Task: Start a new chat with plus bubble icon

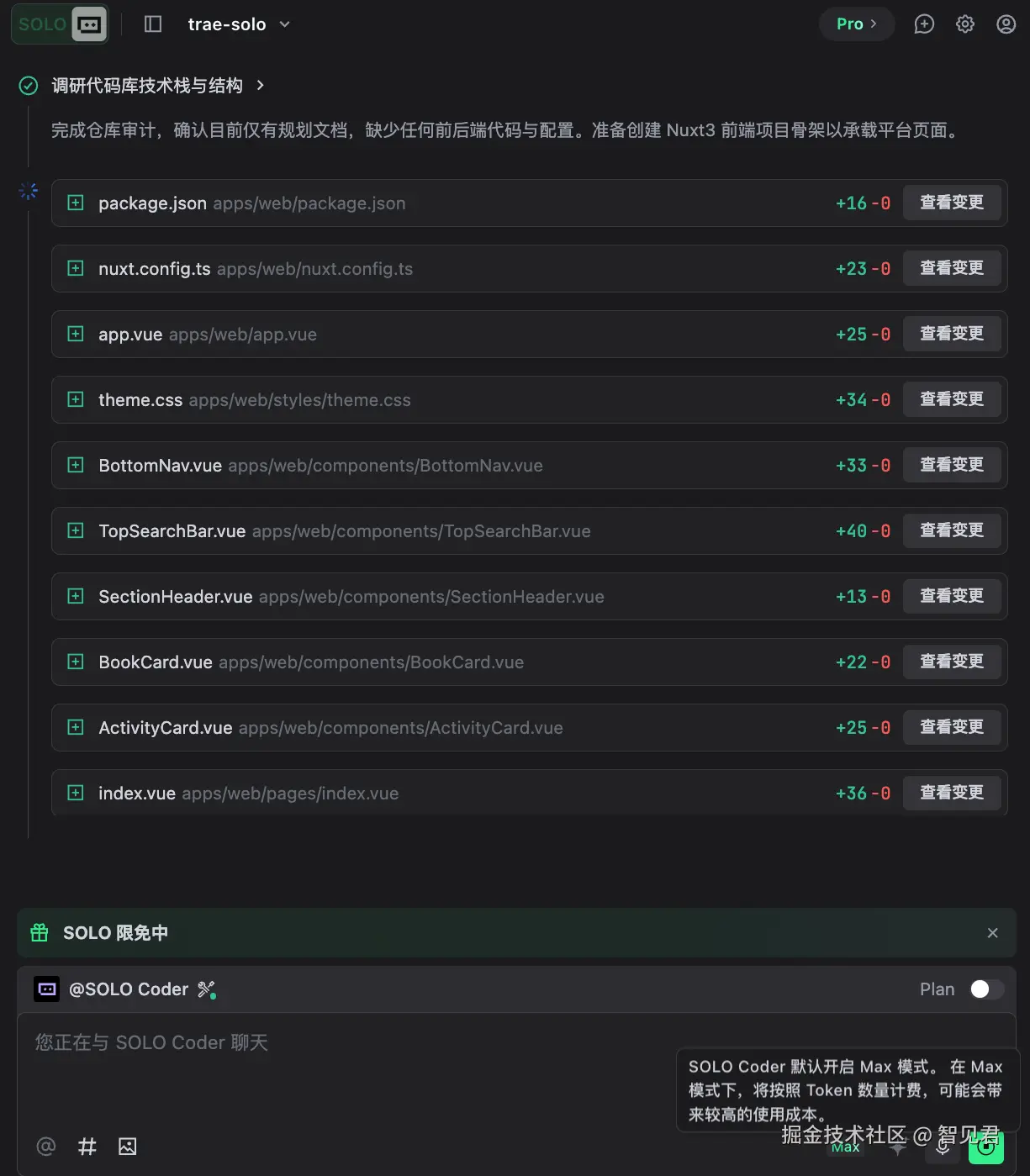Action: point(924,24)
